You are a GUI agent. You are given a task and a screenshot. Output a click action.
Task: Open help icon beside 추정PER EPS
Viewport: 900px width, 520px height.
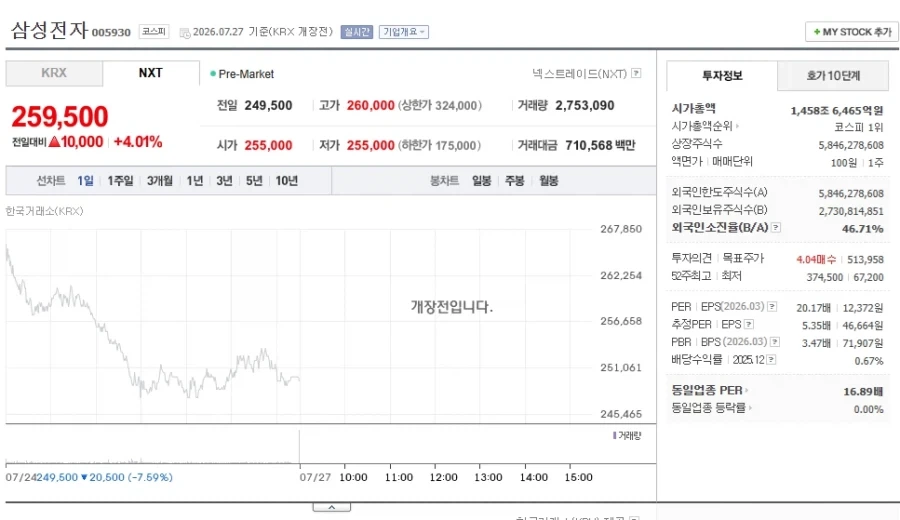pyautogui.click(x=749, y=324)
